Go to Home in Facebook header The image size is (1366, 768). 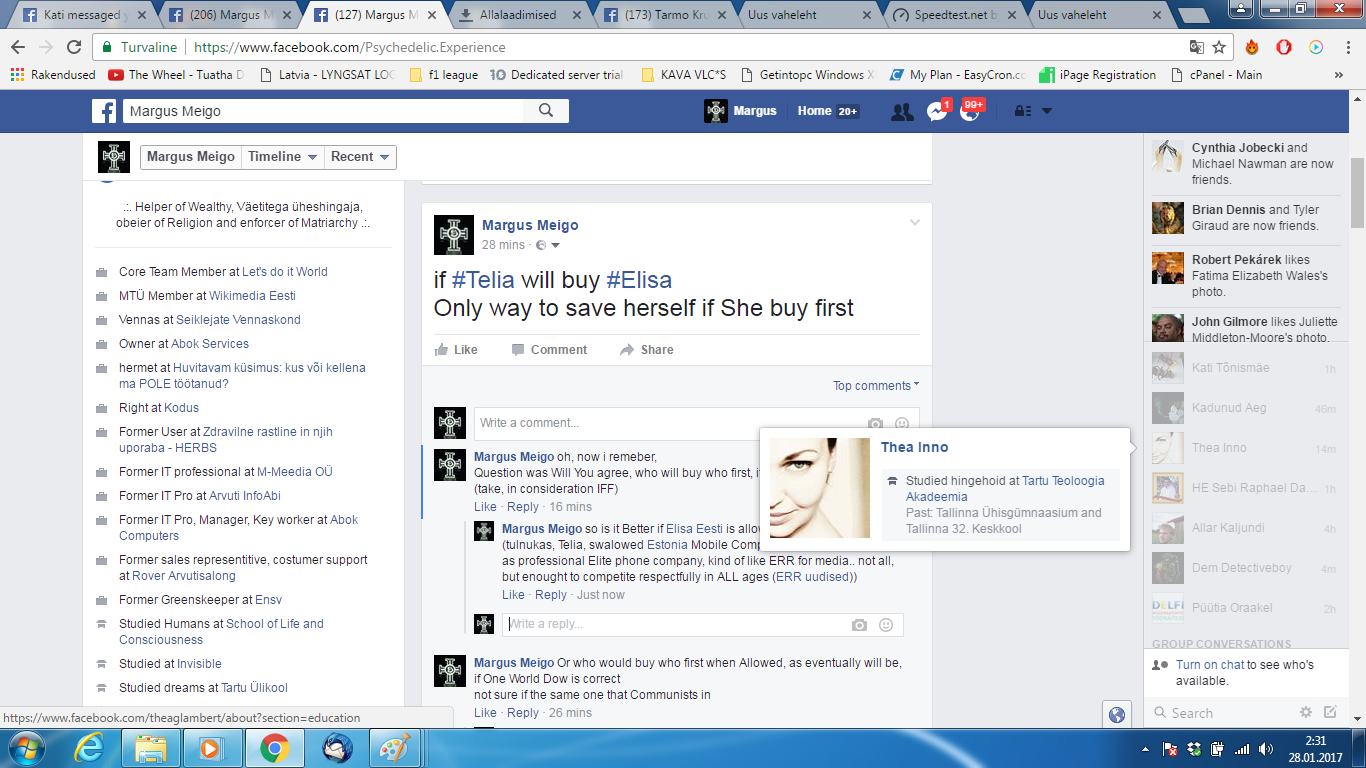click(814, 111)
